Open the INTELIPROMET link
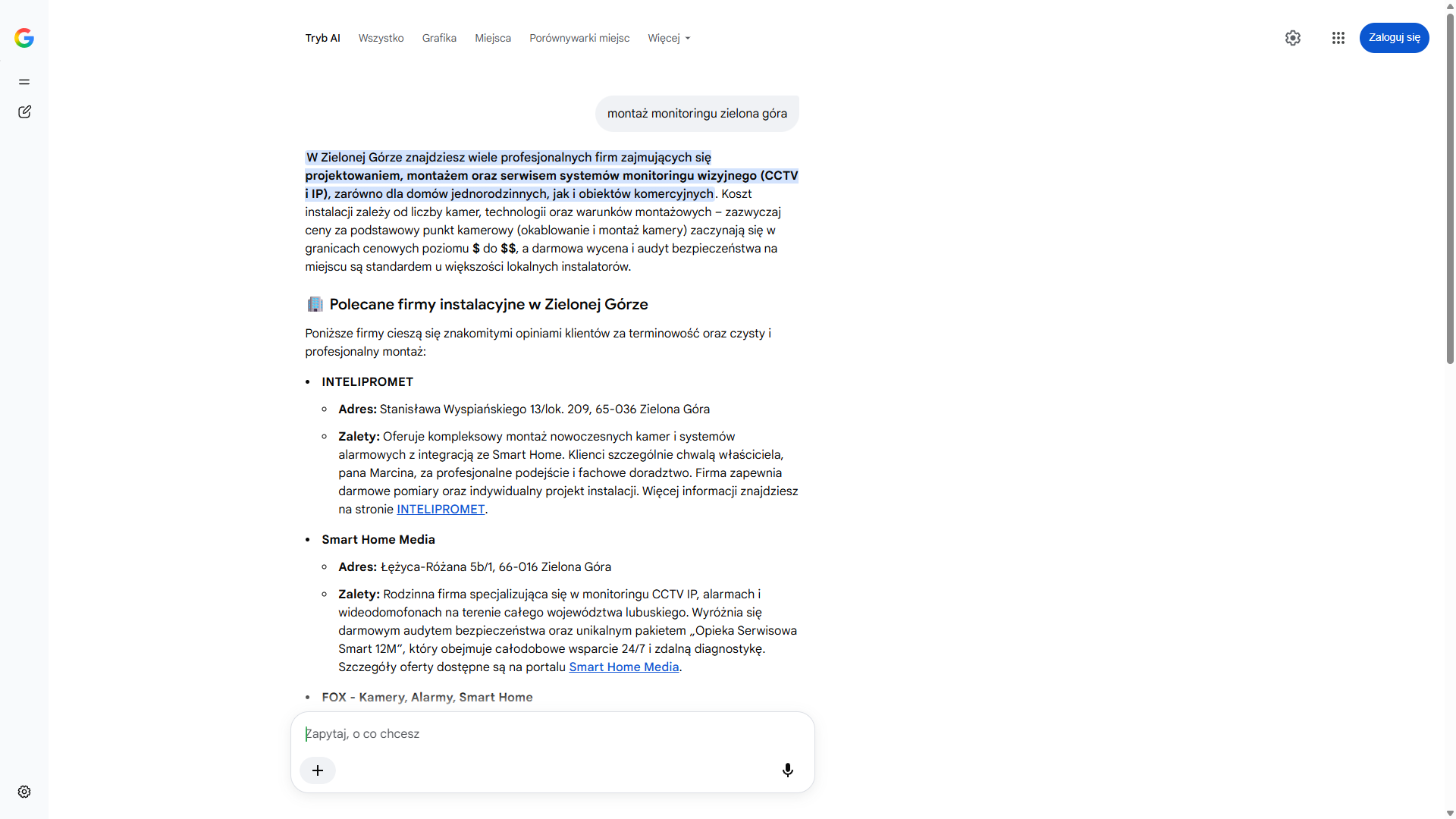1456x819 pixels. pos(441,510)
